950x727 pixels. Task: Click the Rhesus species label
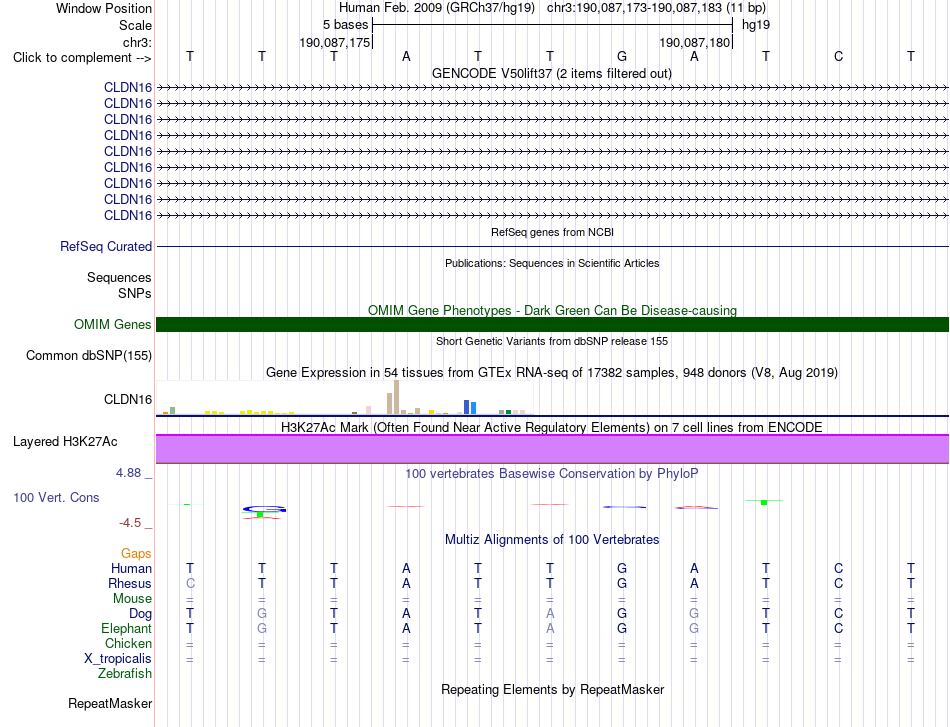[x=130, y=583]
